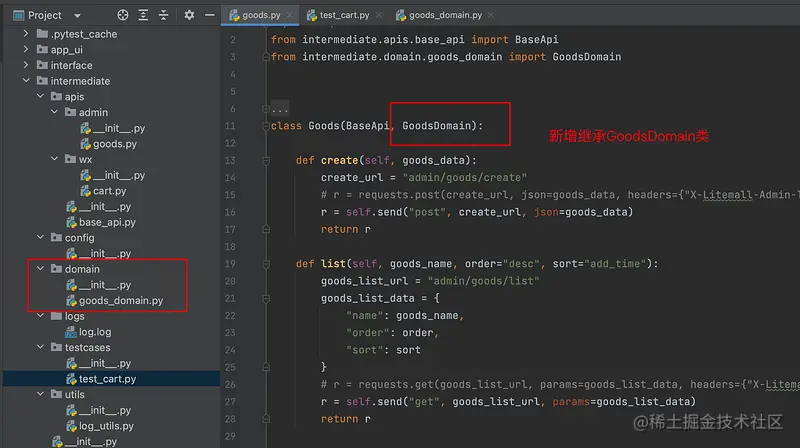The image size is (800, 448).
Task: Expand the interface folder
Action: [x=26, y=65]
